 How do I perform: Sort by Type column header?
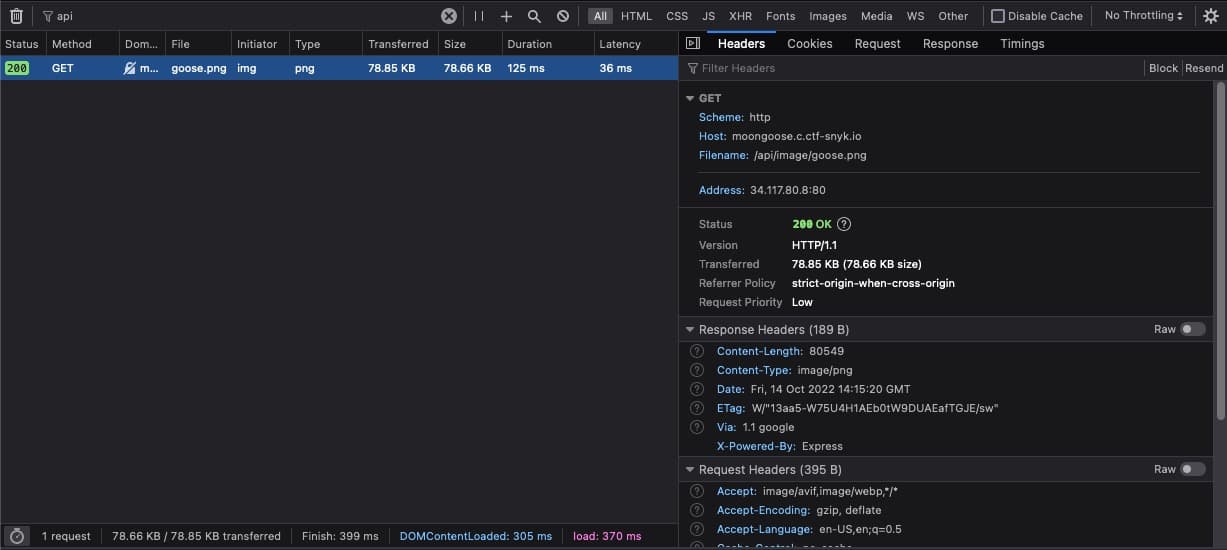326,44
